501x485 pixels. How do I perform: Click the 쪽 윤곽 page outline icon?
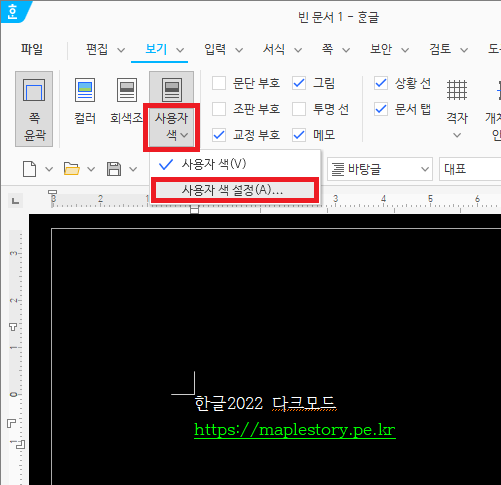34,90
